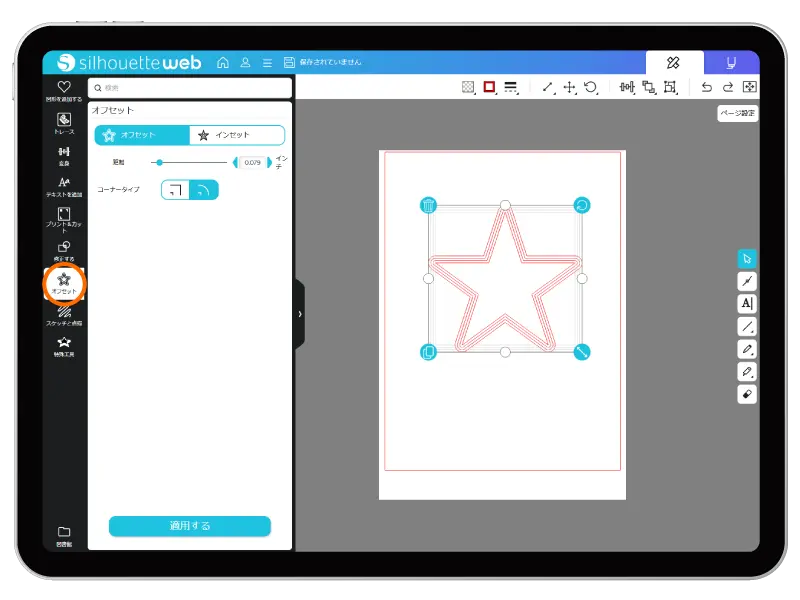Viewport: 800px width, 600px height.
Task: Switch to インセット (Inset) mode
Action: pos(236,135)
